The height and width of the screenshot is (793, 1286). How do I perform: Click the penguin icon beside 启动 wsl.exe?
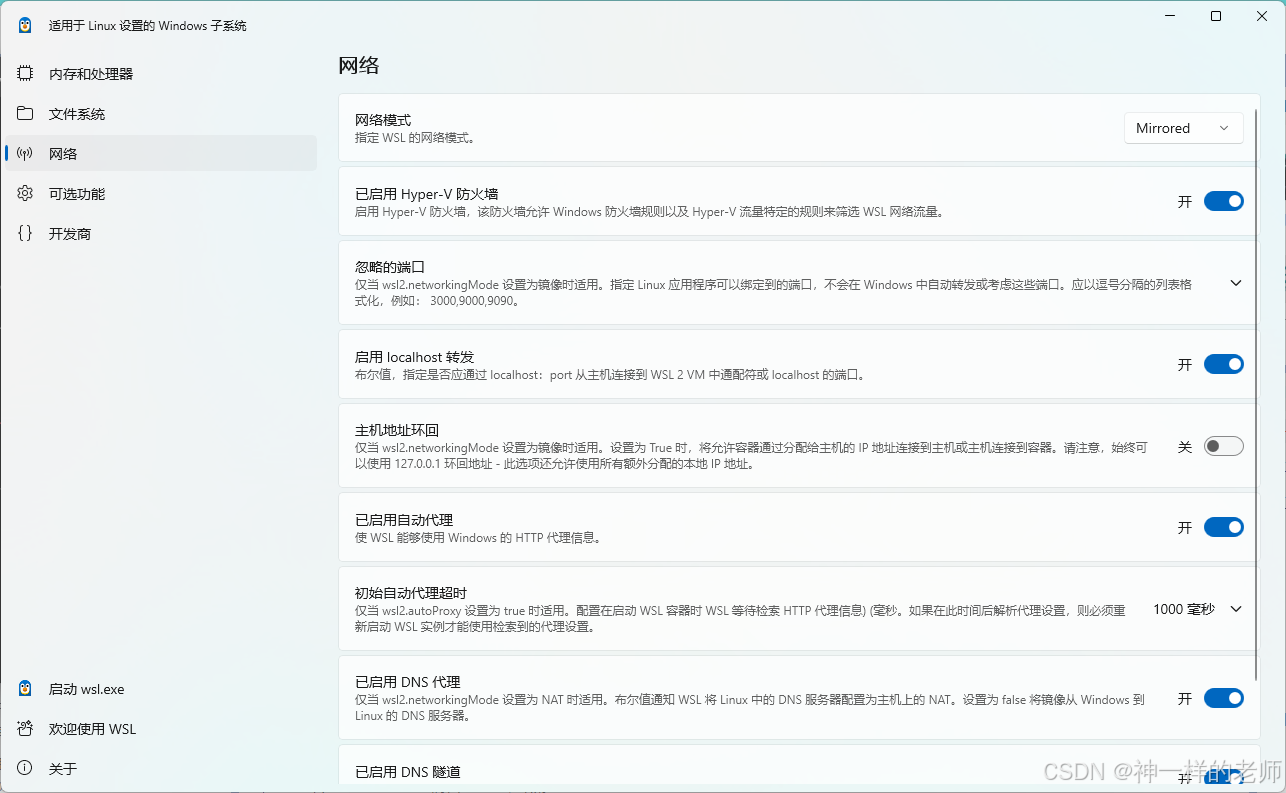click(x=25, y=688)
